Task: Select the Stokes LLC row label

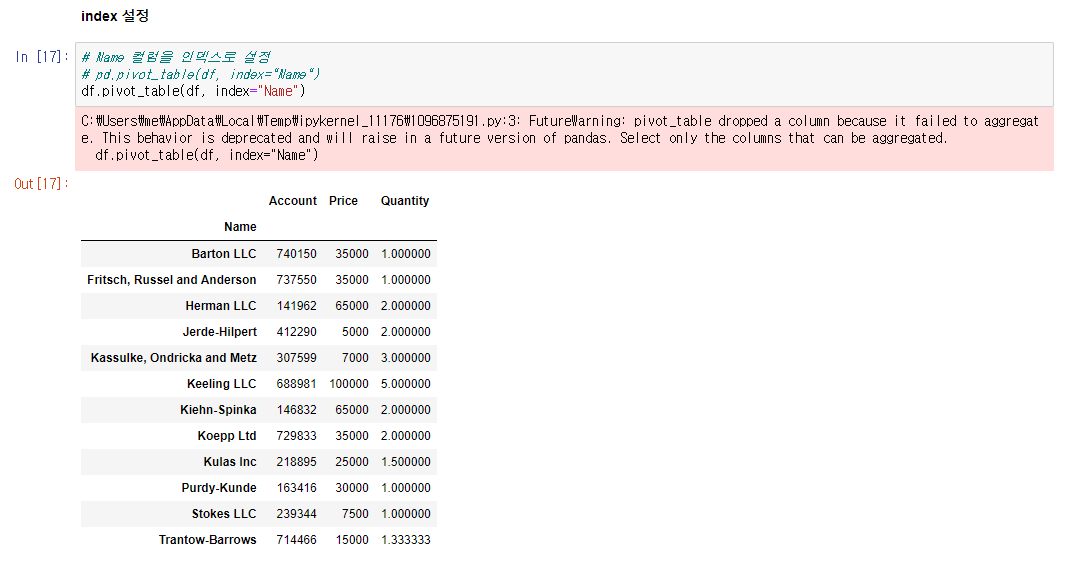Action: (224, 513)
